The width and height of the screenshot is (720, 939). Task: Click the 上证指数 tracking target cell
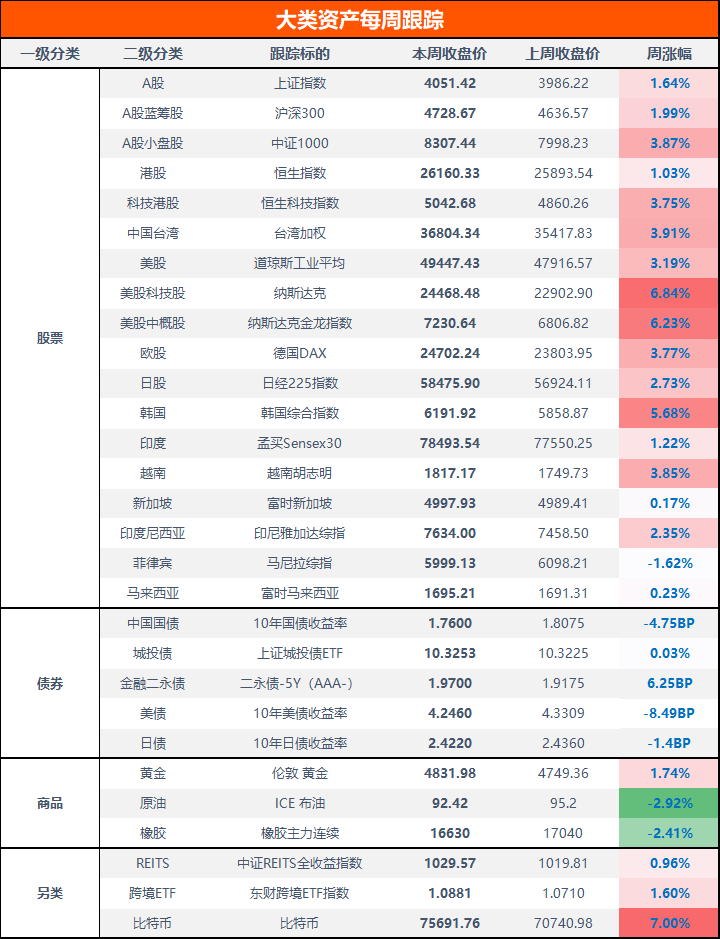click(x=300, y=83)
